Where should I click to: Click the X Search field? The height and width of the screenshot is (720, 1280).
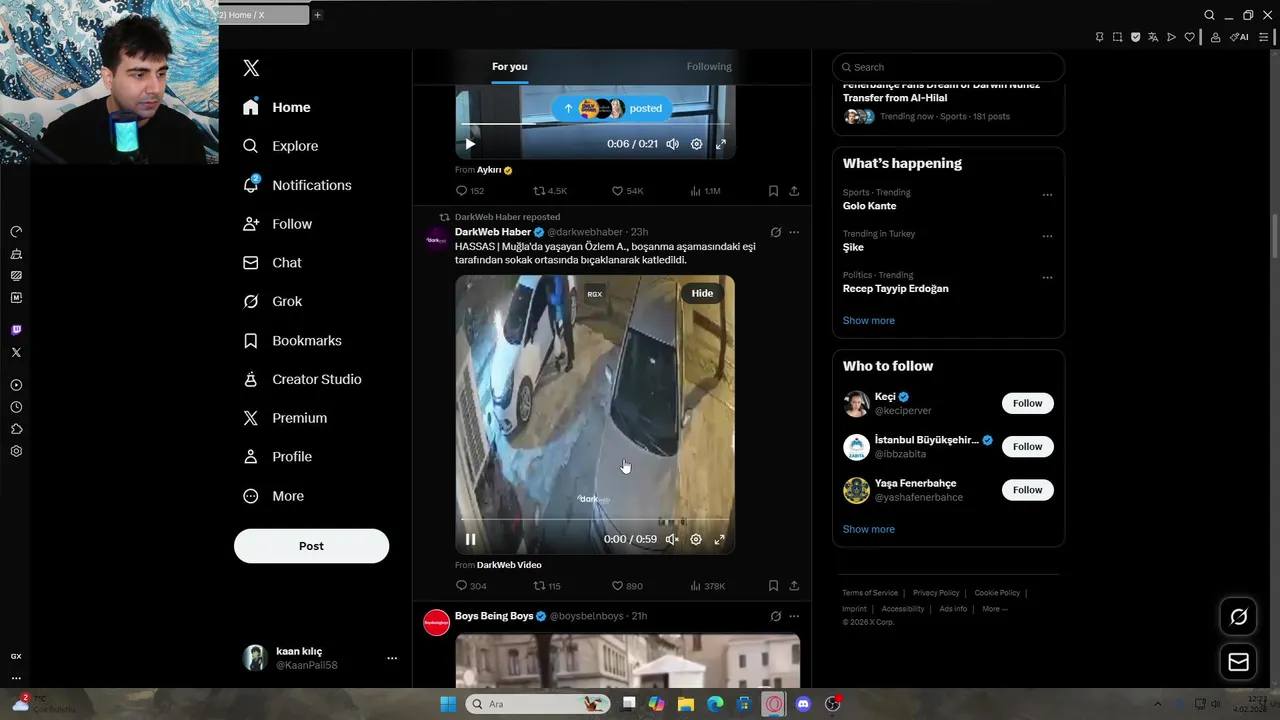pos(948,67)
